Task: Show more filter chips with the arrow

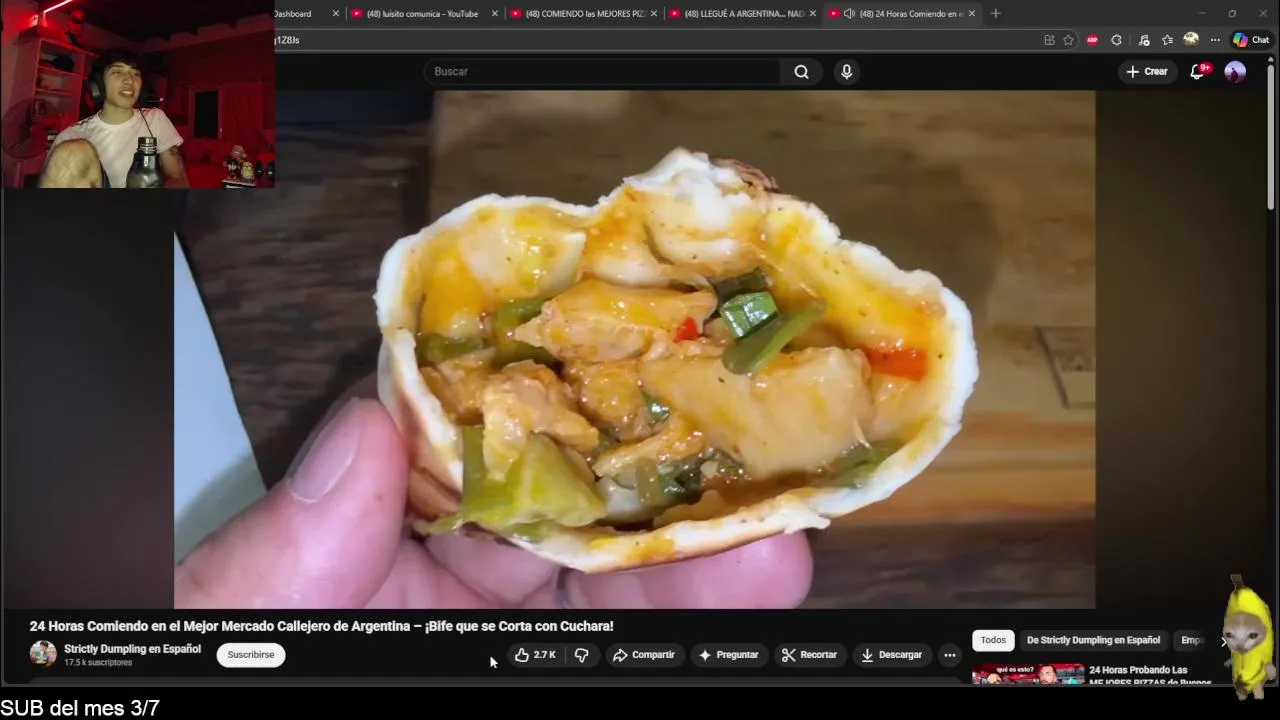Action: (x=1222, y=640)
